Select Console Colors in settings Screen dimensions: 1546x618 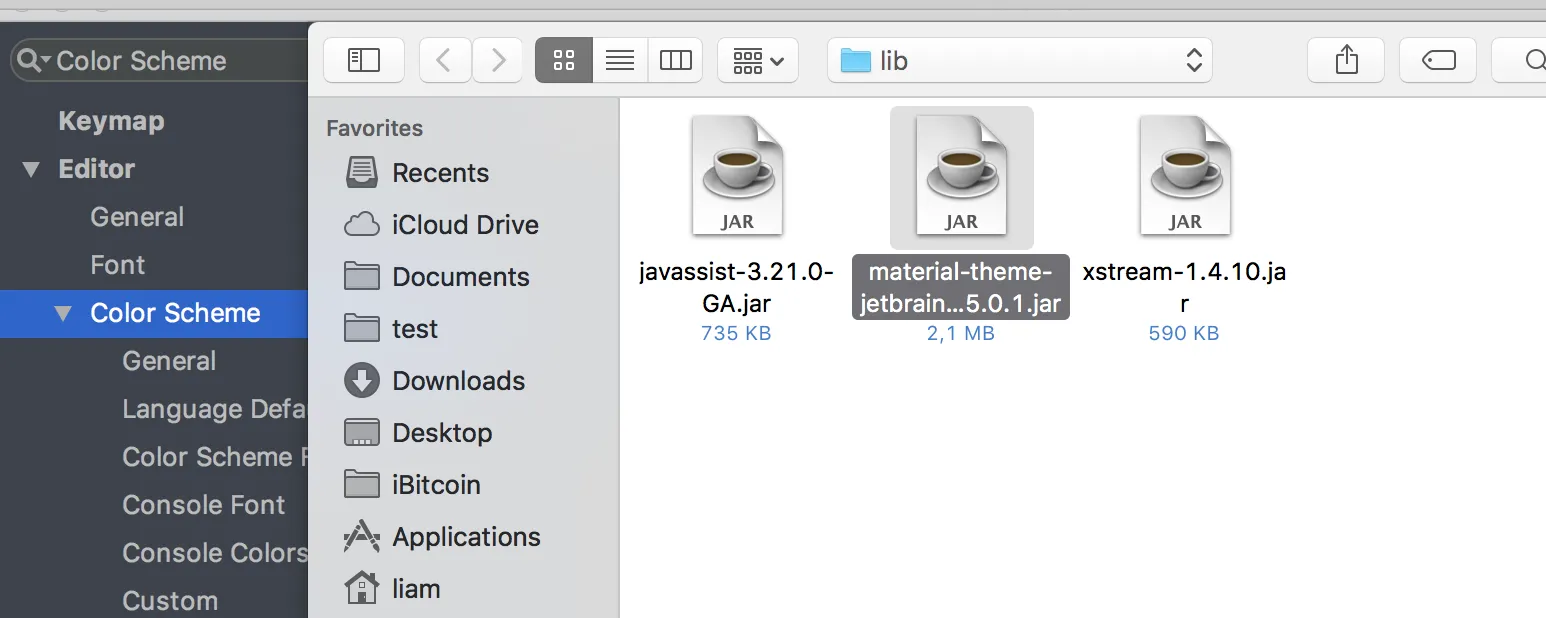point(214,553)
